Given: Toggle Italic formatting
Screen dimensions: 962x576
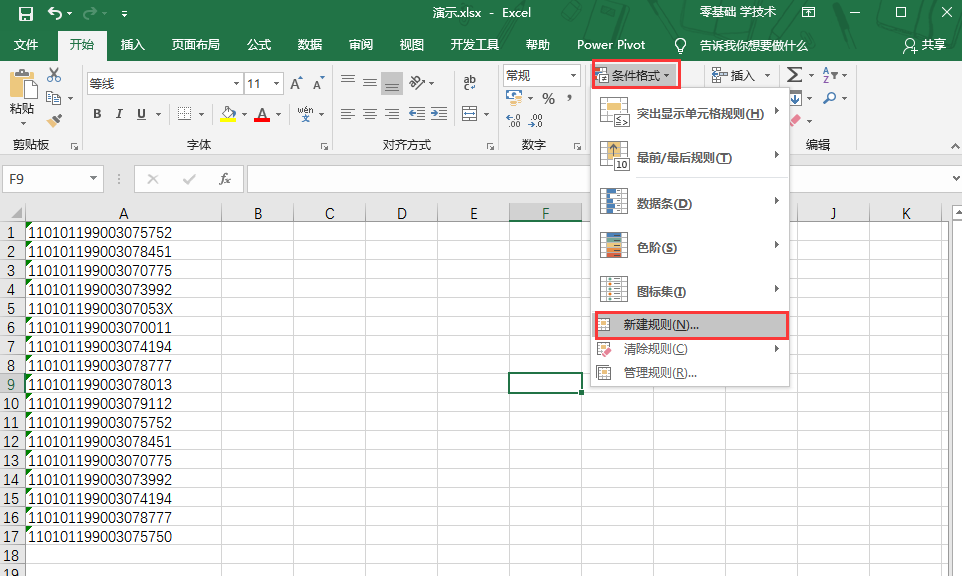Looking at the screenshot, I should 119,114.
